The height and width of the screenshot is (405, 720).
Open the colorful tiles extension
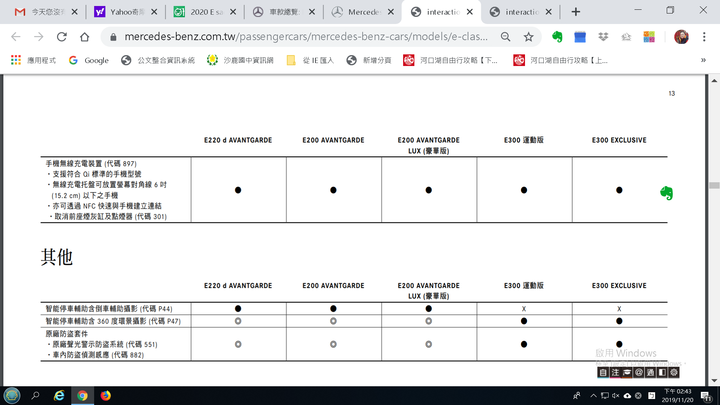[x=649, y=37]
